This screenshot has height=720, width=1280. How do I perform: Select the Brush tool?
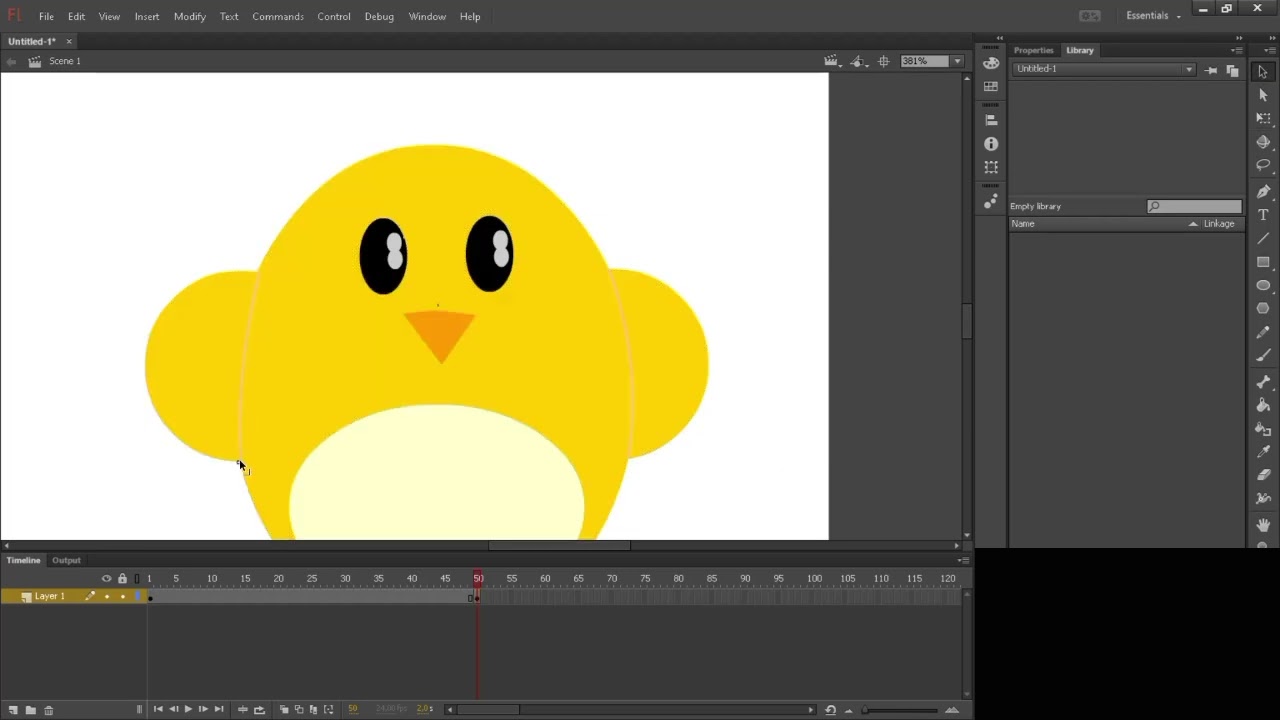(1263, 355)
